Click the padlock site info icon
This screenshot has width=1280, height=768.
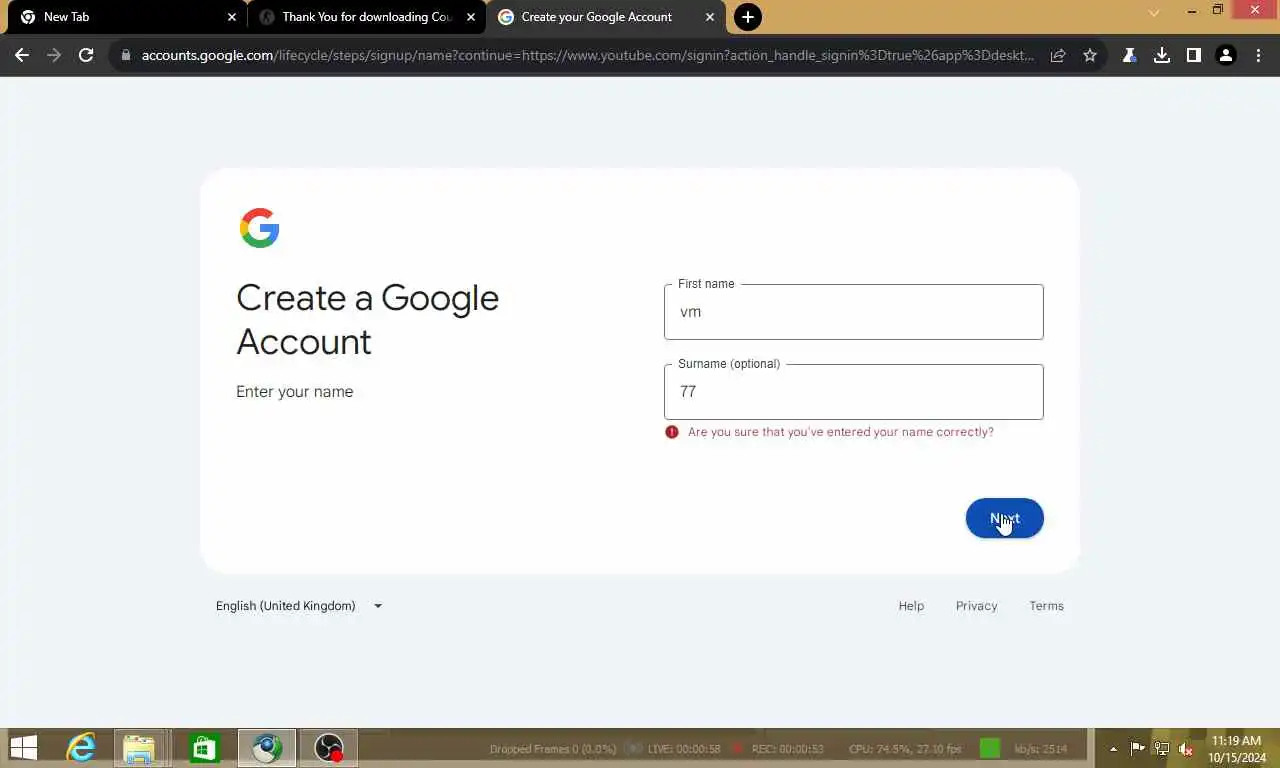pyautogui.click(x=125, y=56)
